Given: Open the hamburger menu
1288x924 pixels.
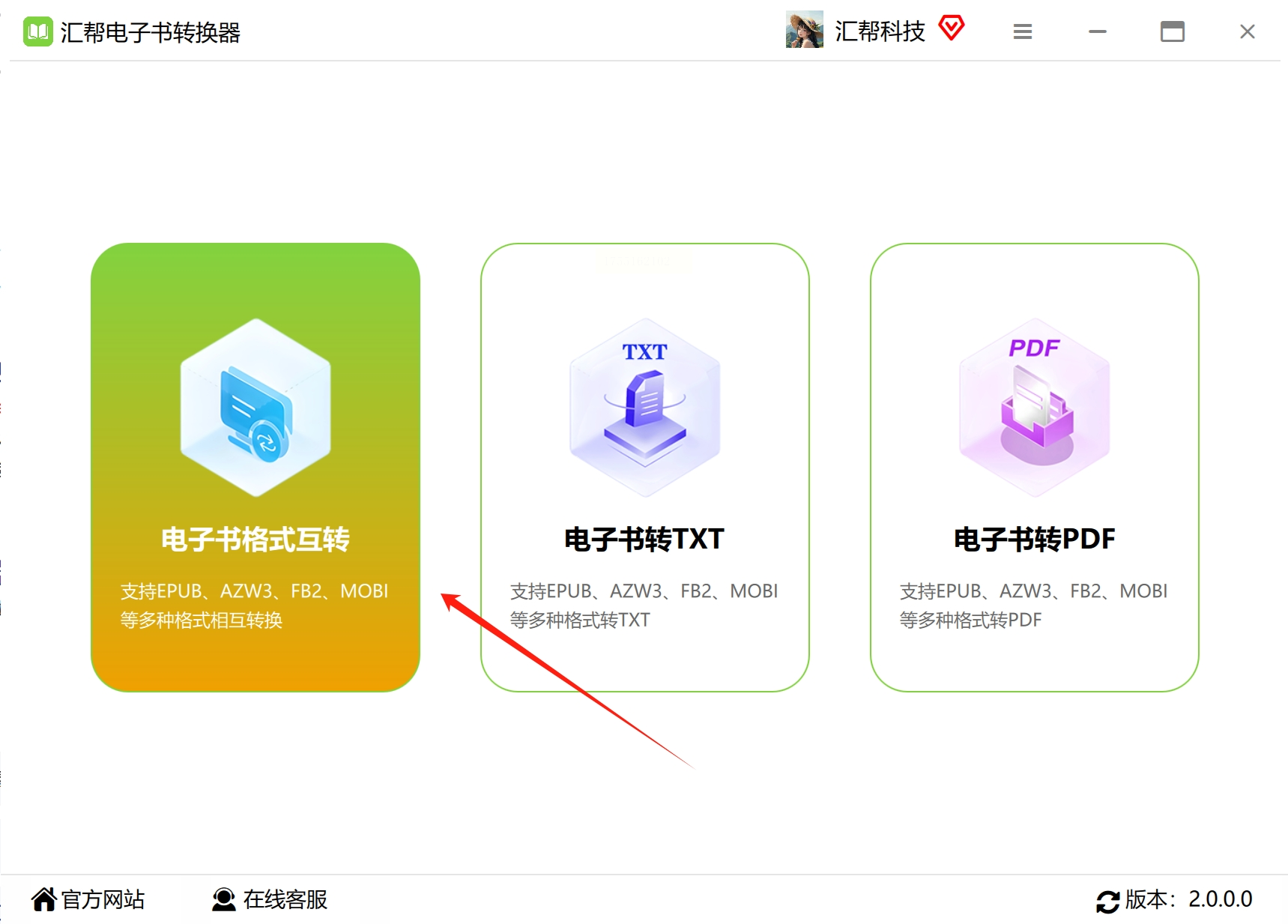Looking at the screenshot, I should point(1023,31).
